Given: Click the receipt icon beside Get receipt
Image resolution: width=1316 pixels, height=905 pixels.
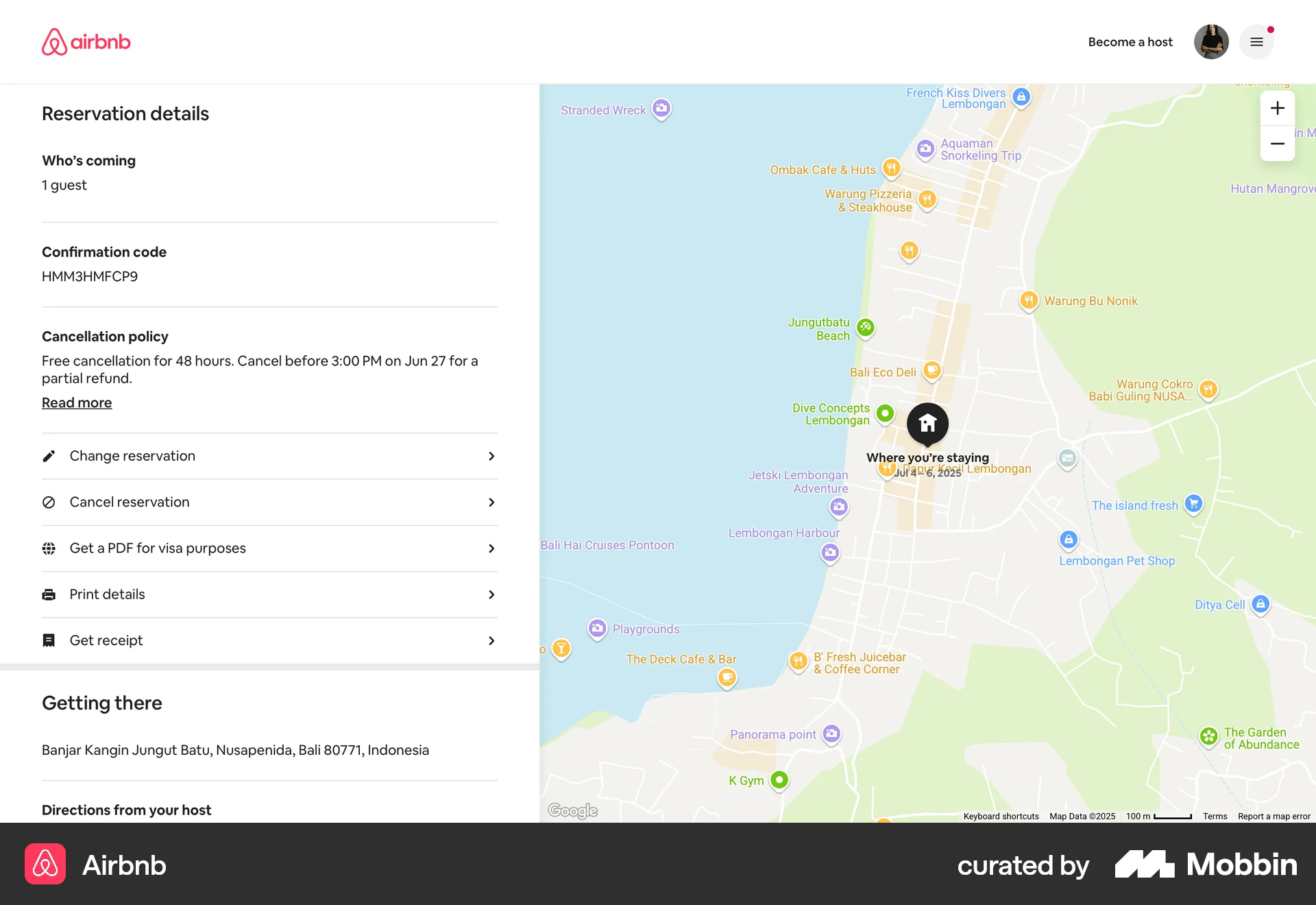Looking at the screenshot, I should point(49,640).
